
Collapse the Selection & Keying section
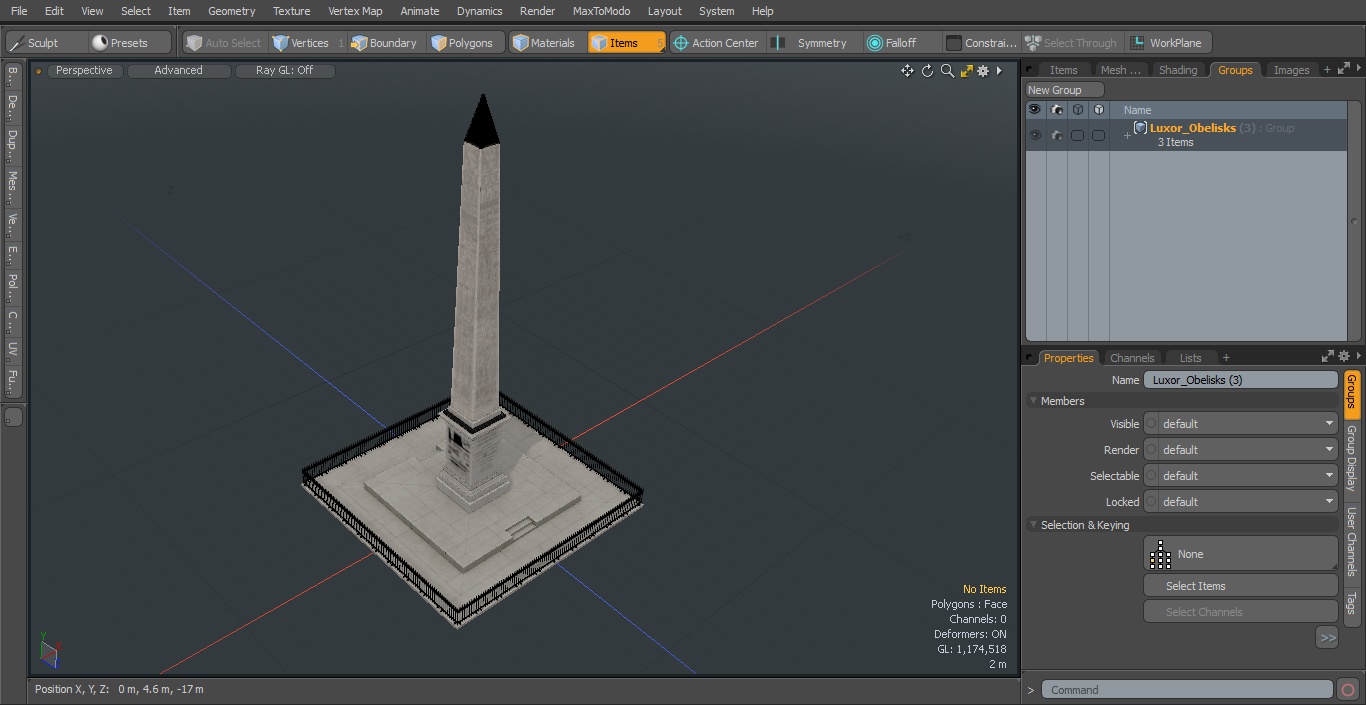[x=1034, y=525]
